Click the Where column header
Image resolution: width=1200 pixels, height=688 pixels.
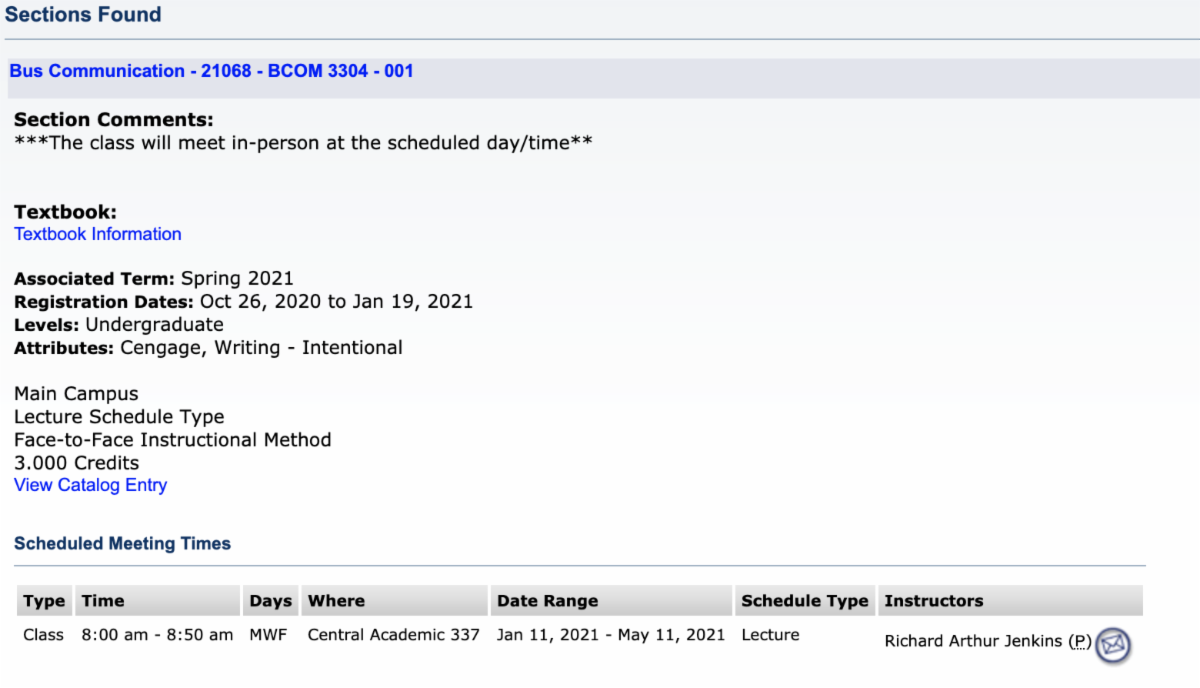336,601
